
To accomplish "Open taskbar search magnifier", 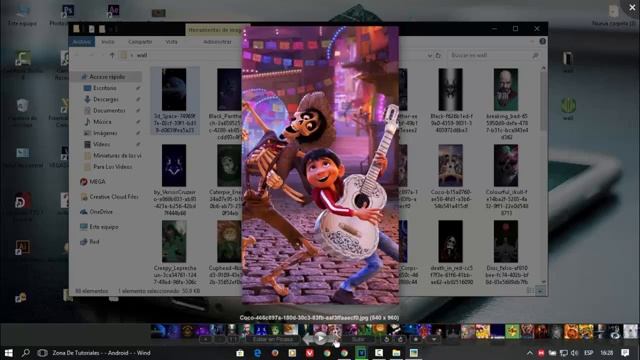I will (x=25, y=353).
